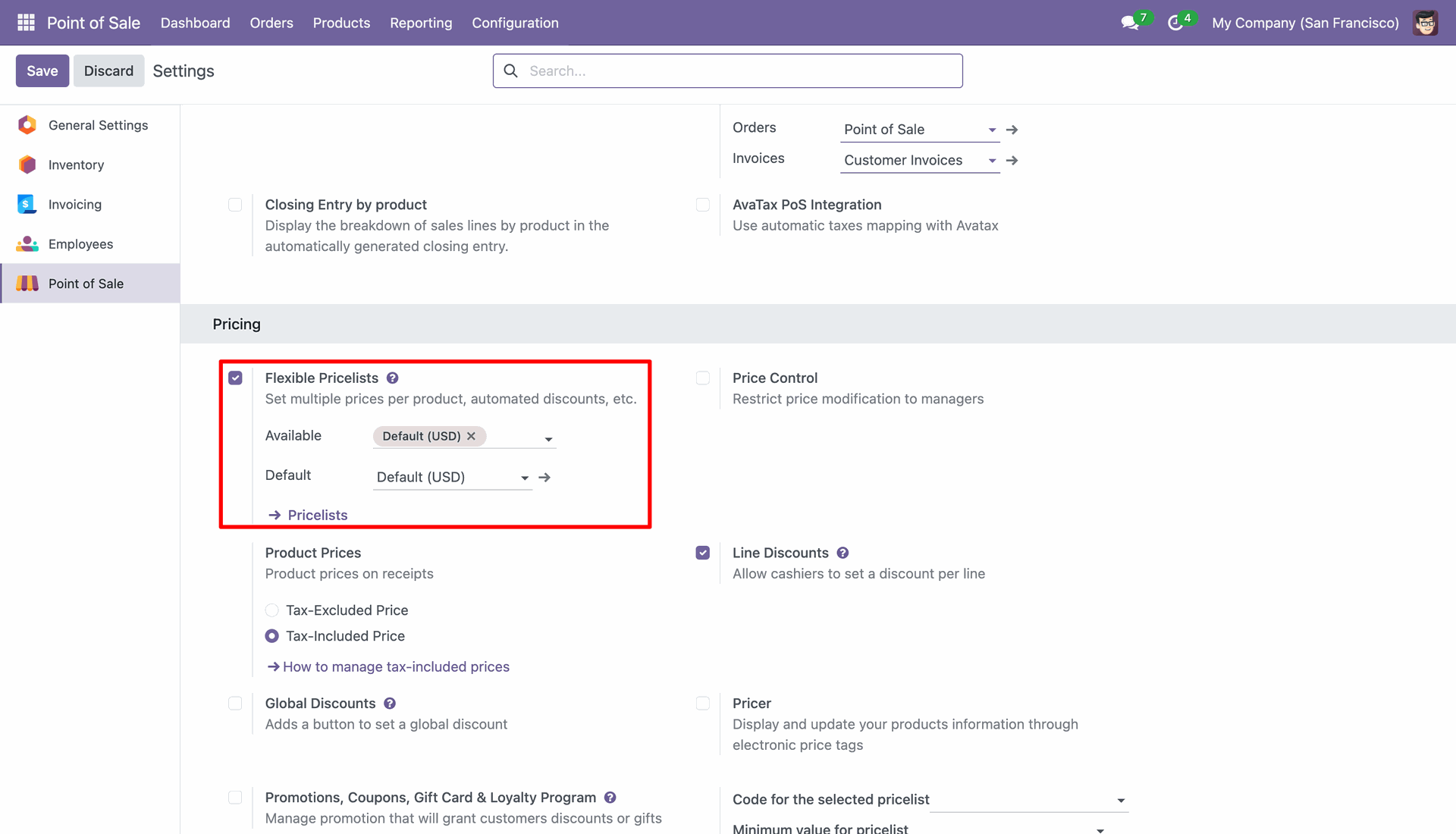Open the discuss messages icon
Viewport: 1456px width, 834px height.
pos(1130,23)
